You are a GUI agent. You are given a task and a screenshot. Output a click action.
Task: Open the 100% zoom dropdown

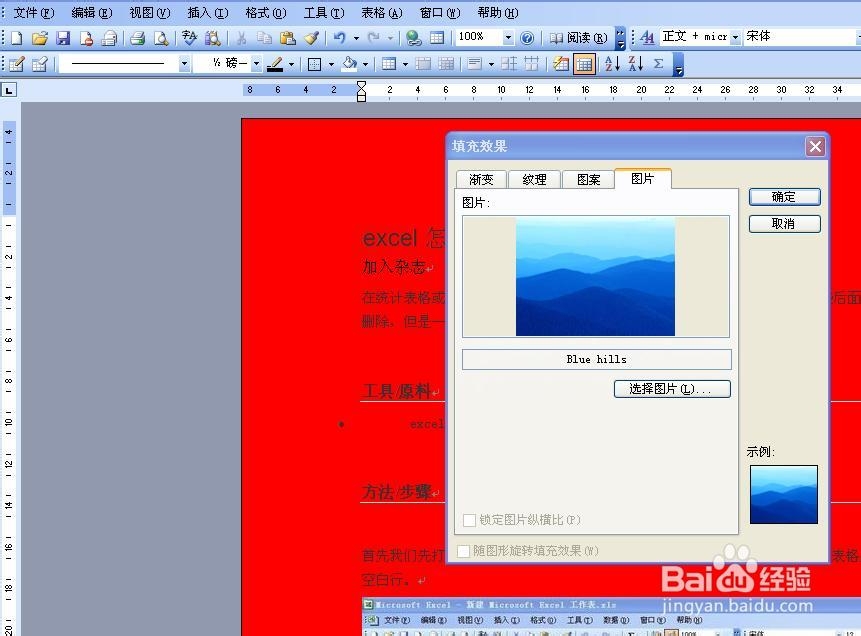[508, 38]
